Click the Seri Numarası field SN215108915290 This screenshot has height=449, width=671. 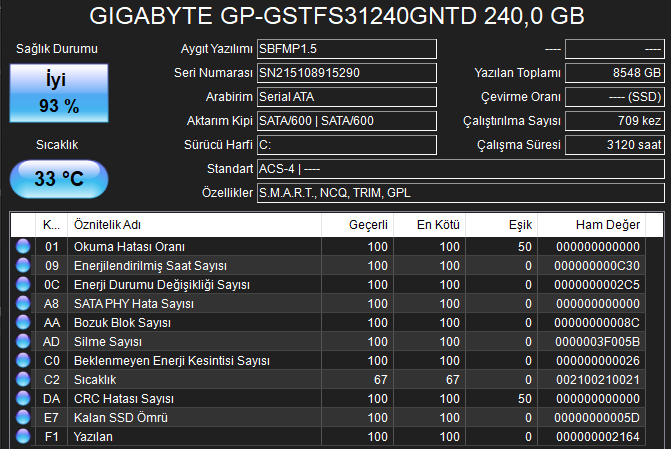coord(347,73)
